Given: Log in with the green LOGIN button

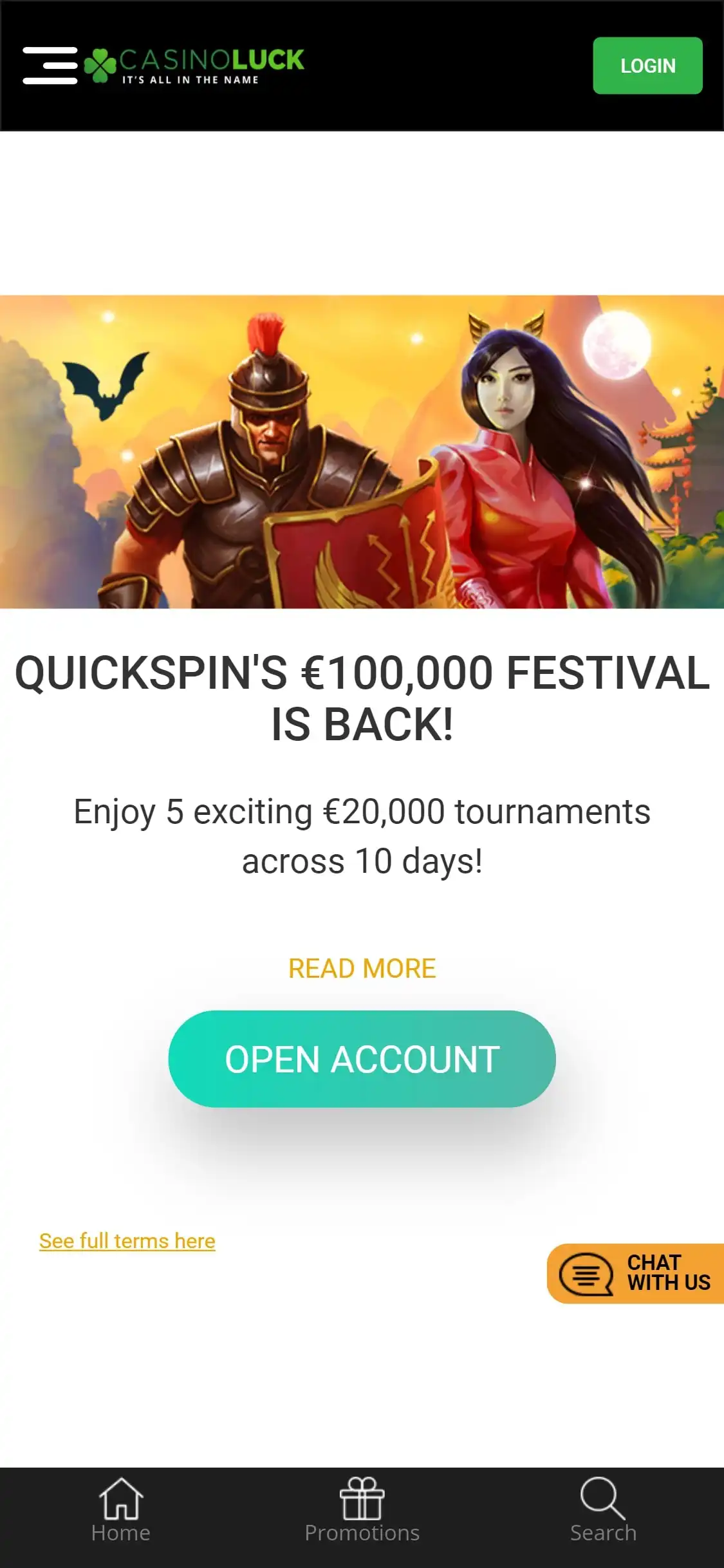Looking at the screenshot, I should pos(647,66).
